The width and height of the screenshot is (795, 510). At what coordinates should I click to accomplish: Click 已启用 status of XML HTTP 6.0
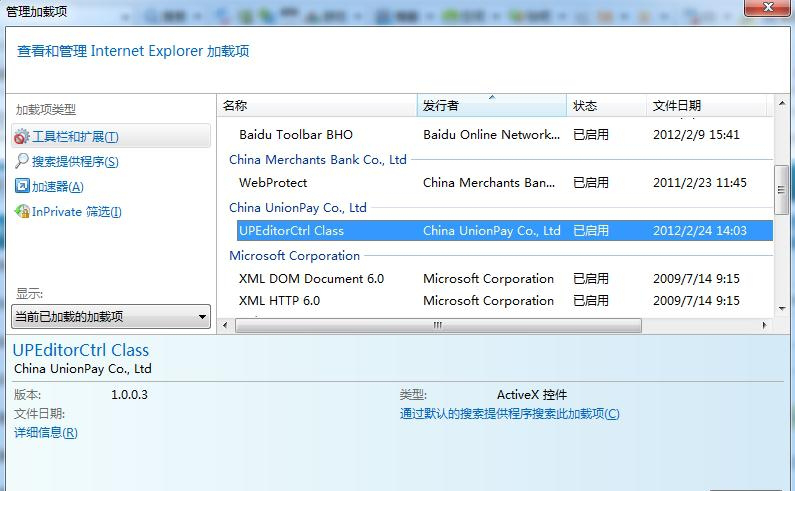tap(591, 301)
